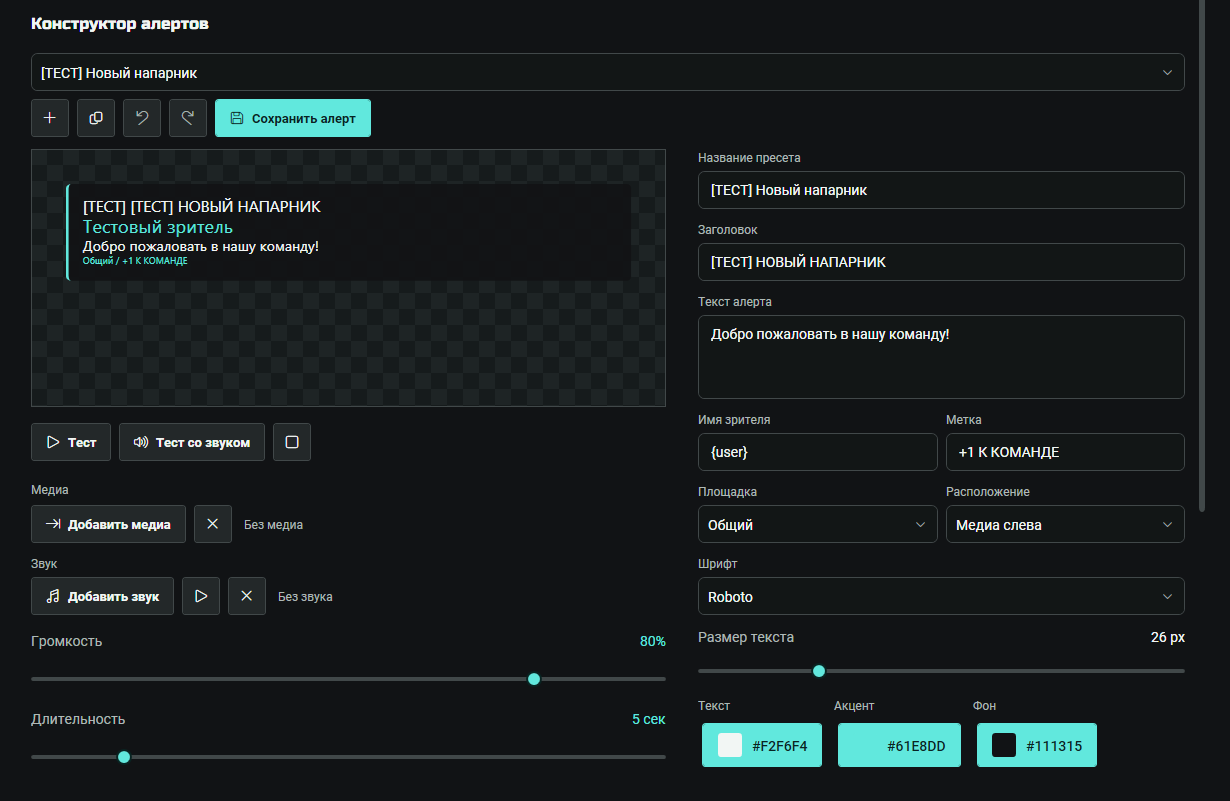
Task: Pick the Текст color swatch #F2F6F4
Action: pos(762,745)
